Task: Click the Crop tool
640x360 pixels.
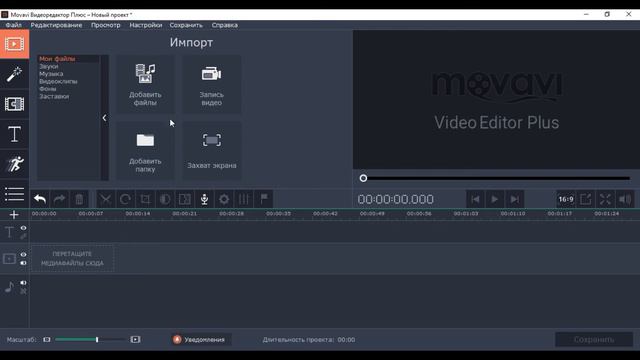Action: (145, 199)
